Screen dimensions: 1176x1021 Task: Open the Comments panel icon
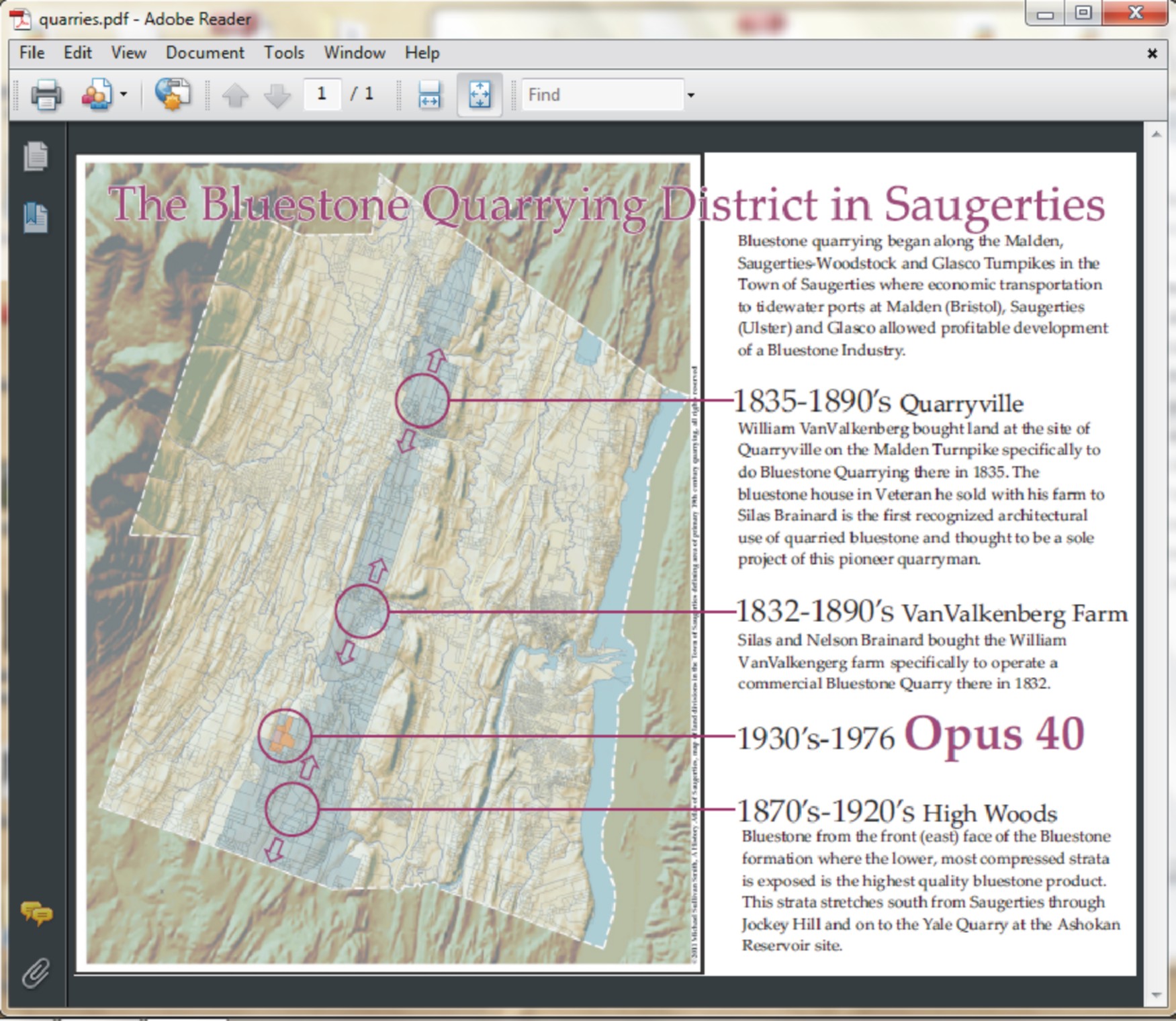36,914
